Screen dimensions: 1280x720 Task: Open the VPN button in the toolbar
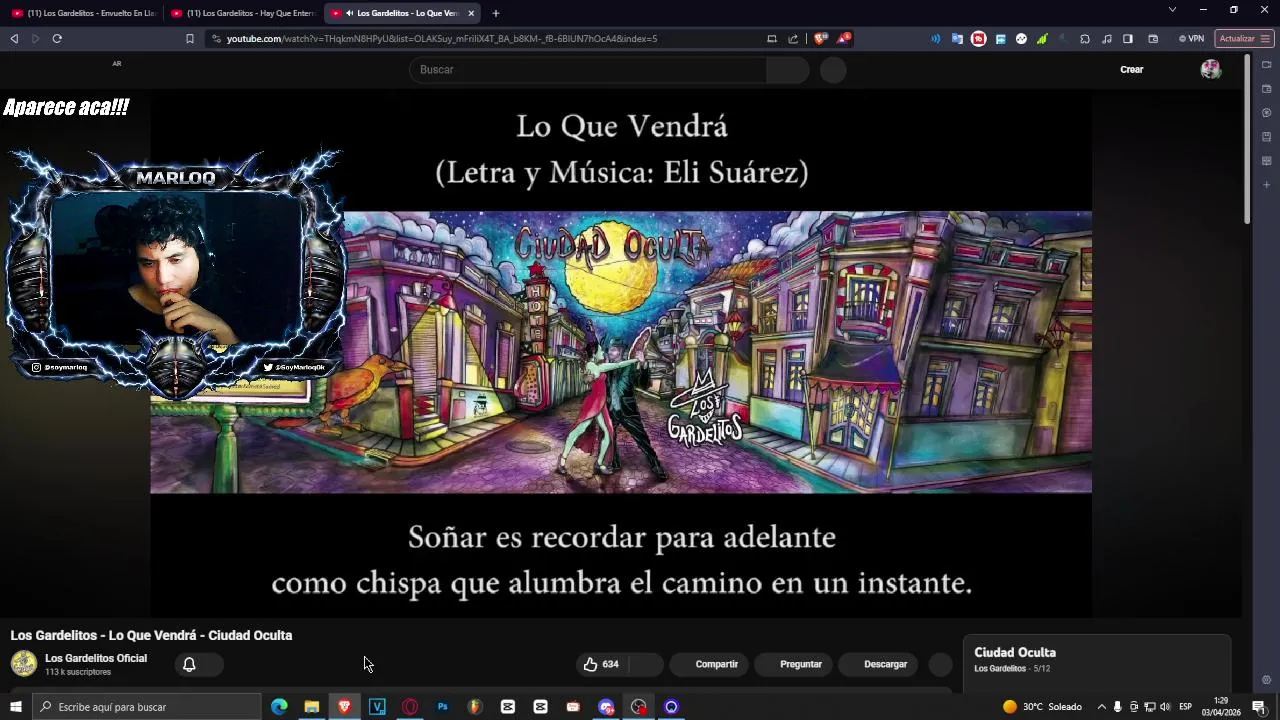pos(1191,39)
